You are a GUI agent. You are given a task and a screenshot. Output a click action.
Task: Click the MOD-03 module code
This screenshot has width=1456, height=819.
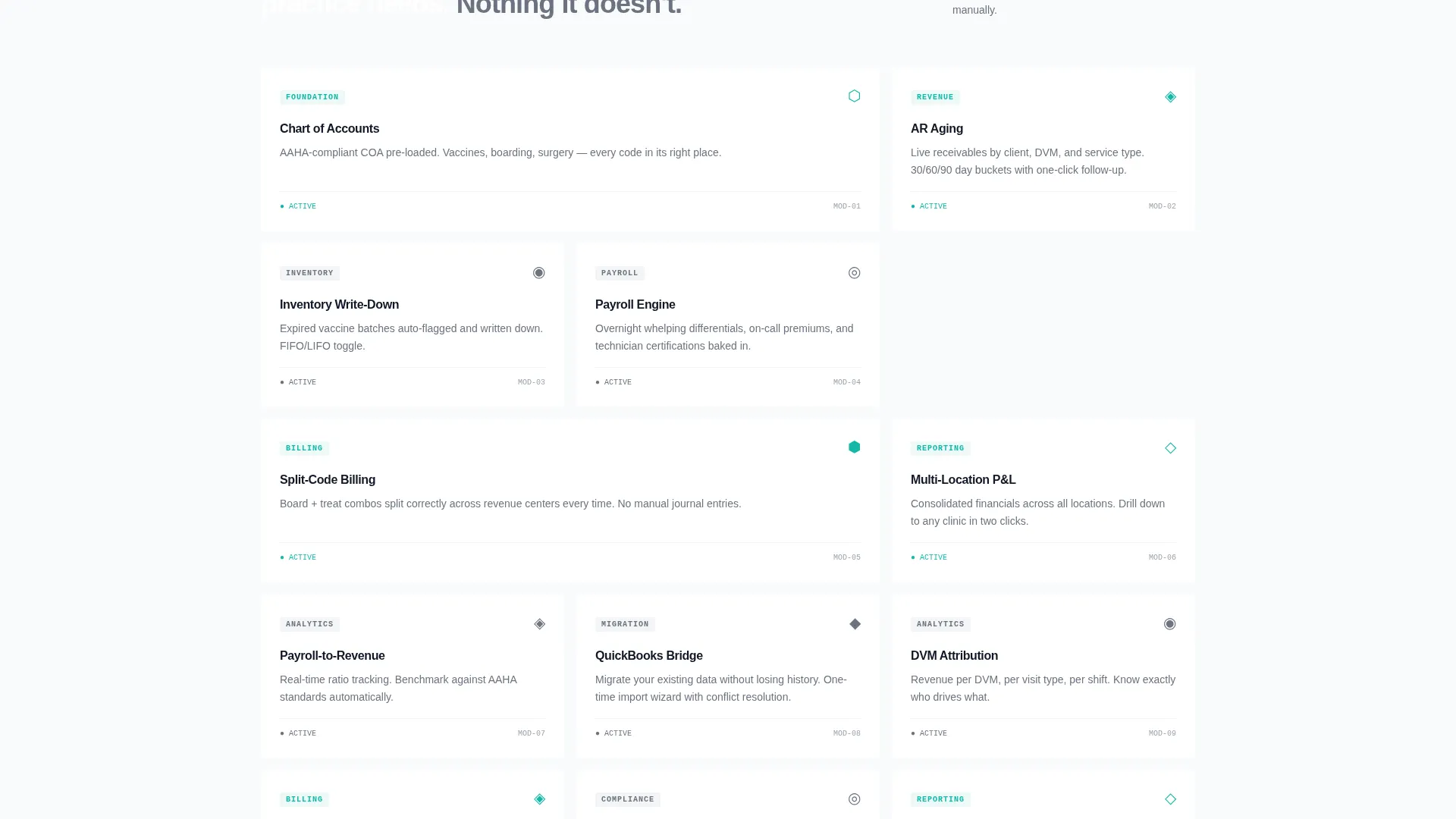pos(531,382)
